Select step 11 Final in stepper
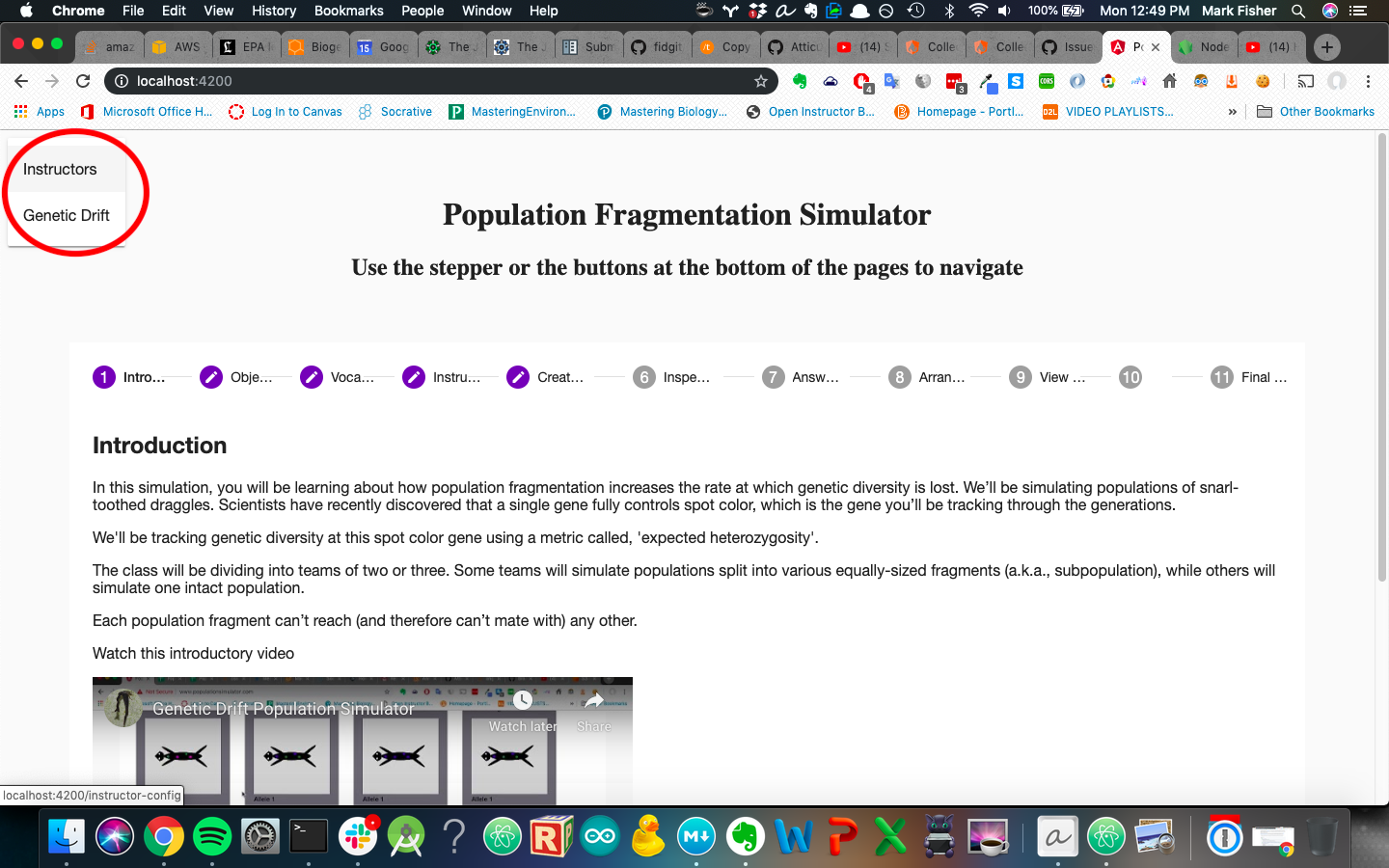This screenshot has width=1389, height=868. tap(1249, 377)
